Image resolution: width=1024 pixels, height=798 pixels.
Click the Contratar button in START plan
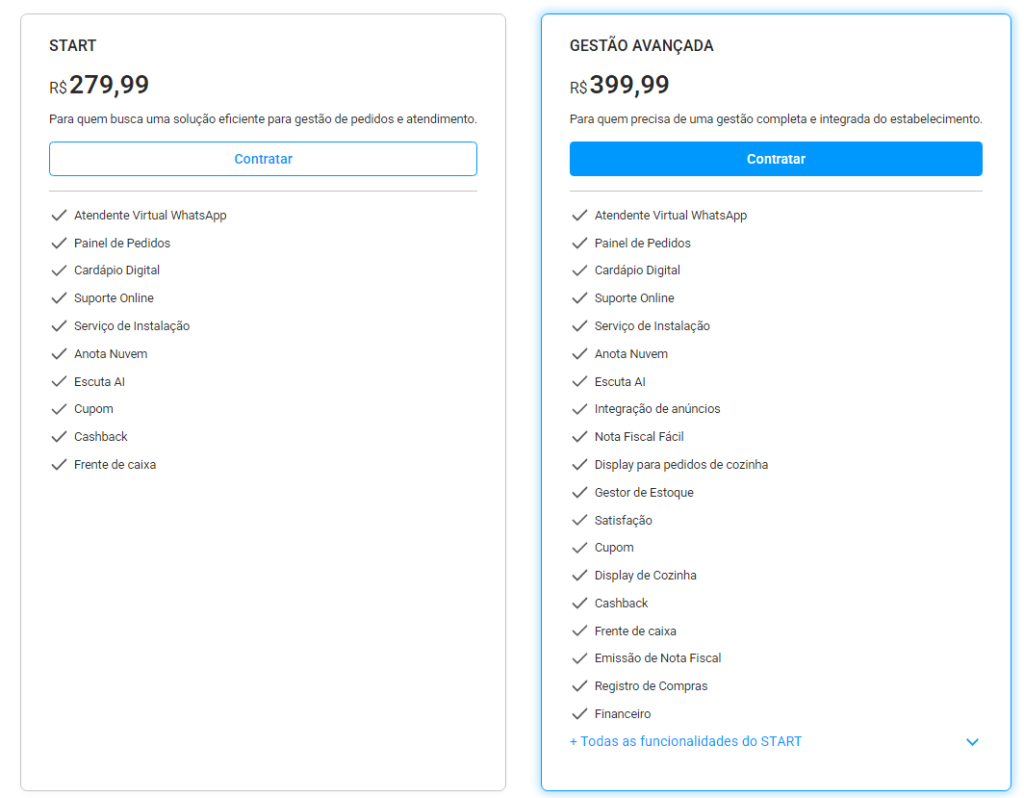point(263,159)
